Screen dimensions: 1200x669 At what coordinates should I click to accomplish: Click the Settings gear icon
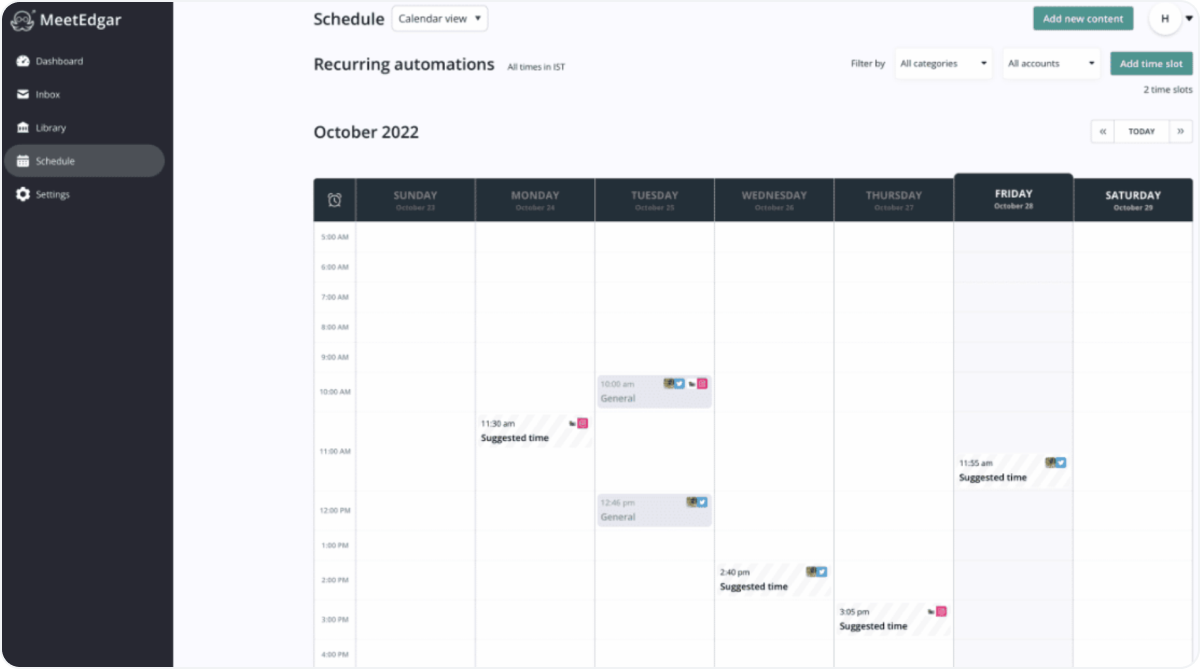click(x=23, y=194)
